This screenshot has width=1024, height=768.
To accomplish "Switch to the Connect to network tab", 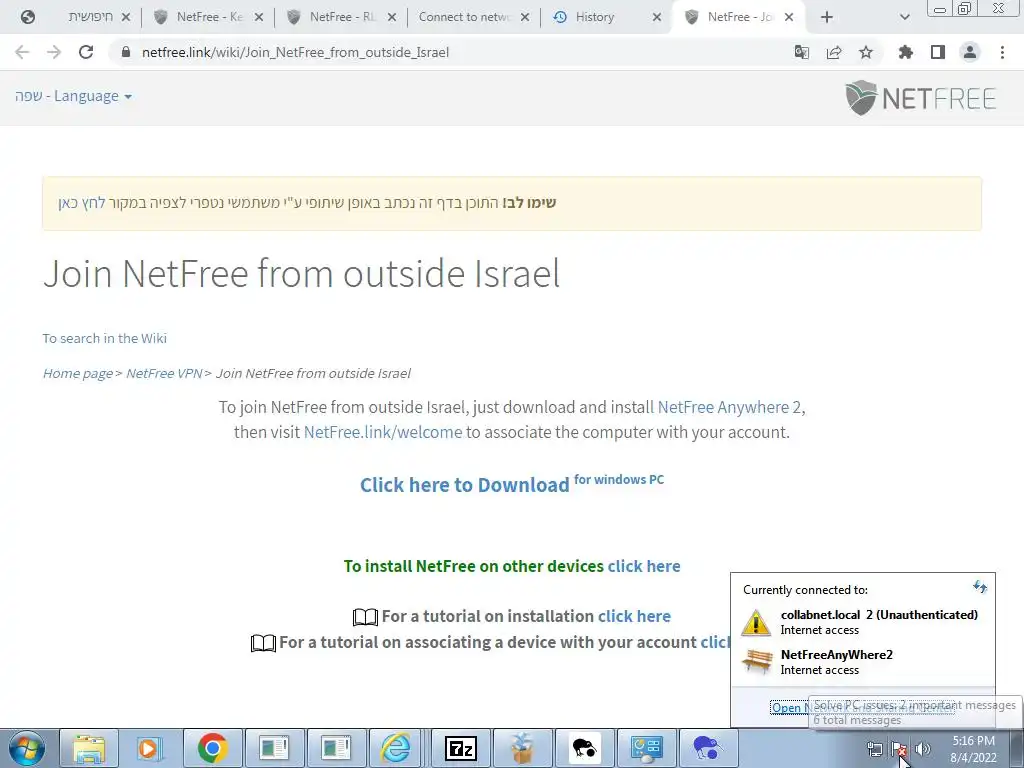I will [x=464, y=17].
